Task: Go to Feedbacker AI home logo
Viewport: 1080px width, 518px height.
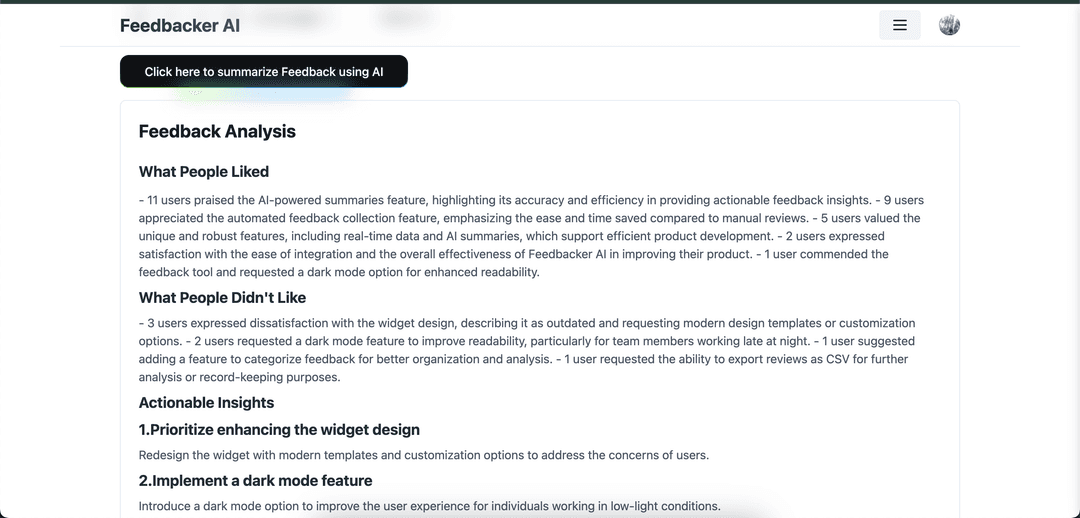Action: (180, 25)
